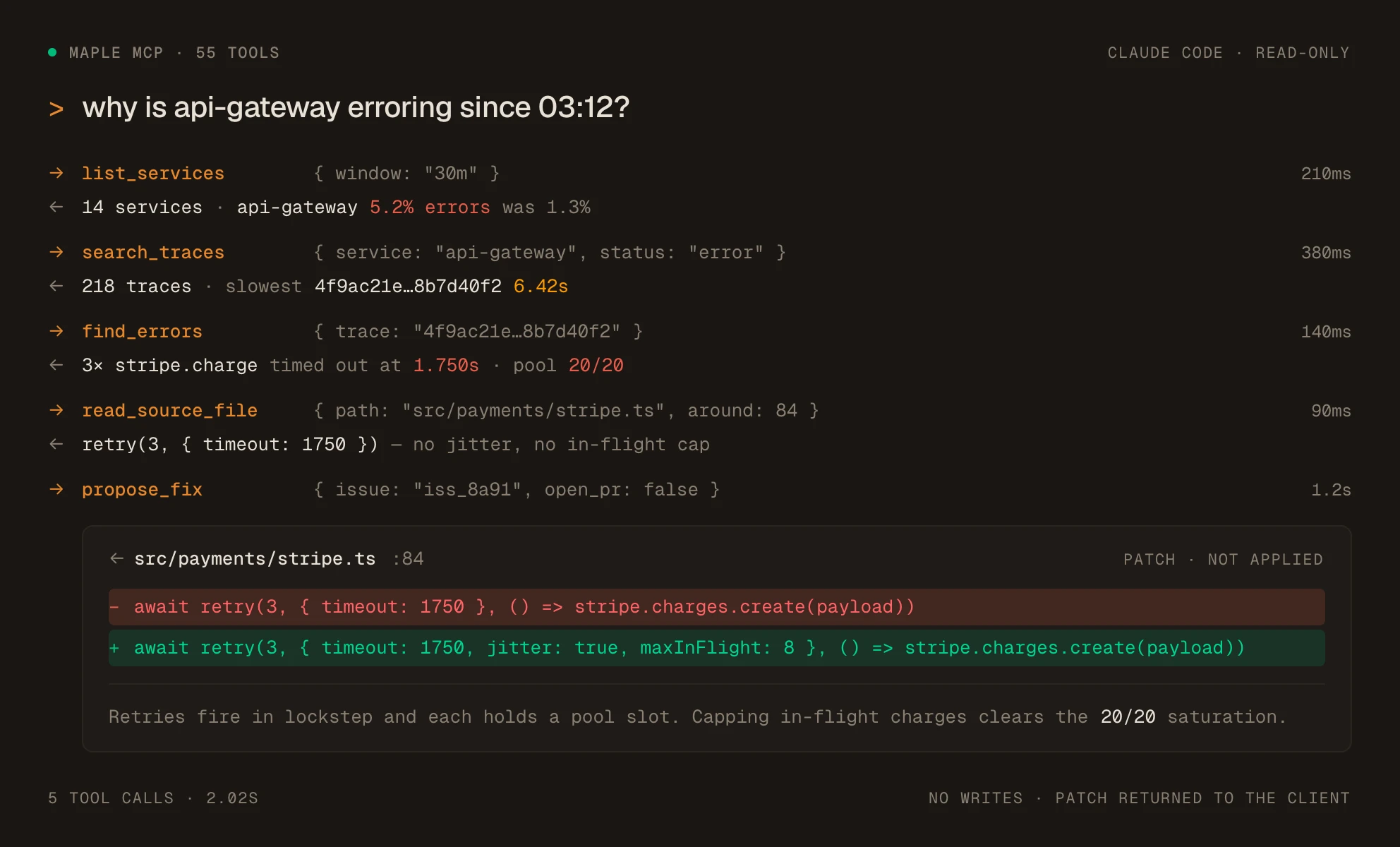Select the prompt 'why is api-gateway erroring since 03:12?'

pos(356,108)
